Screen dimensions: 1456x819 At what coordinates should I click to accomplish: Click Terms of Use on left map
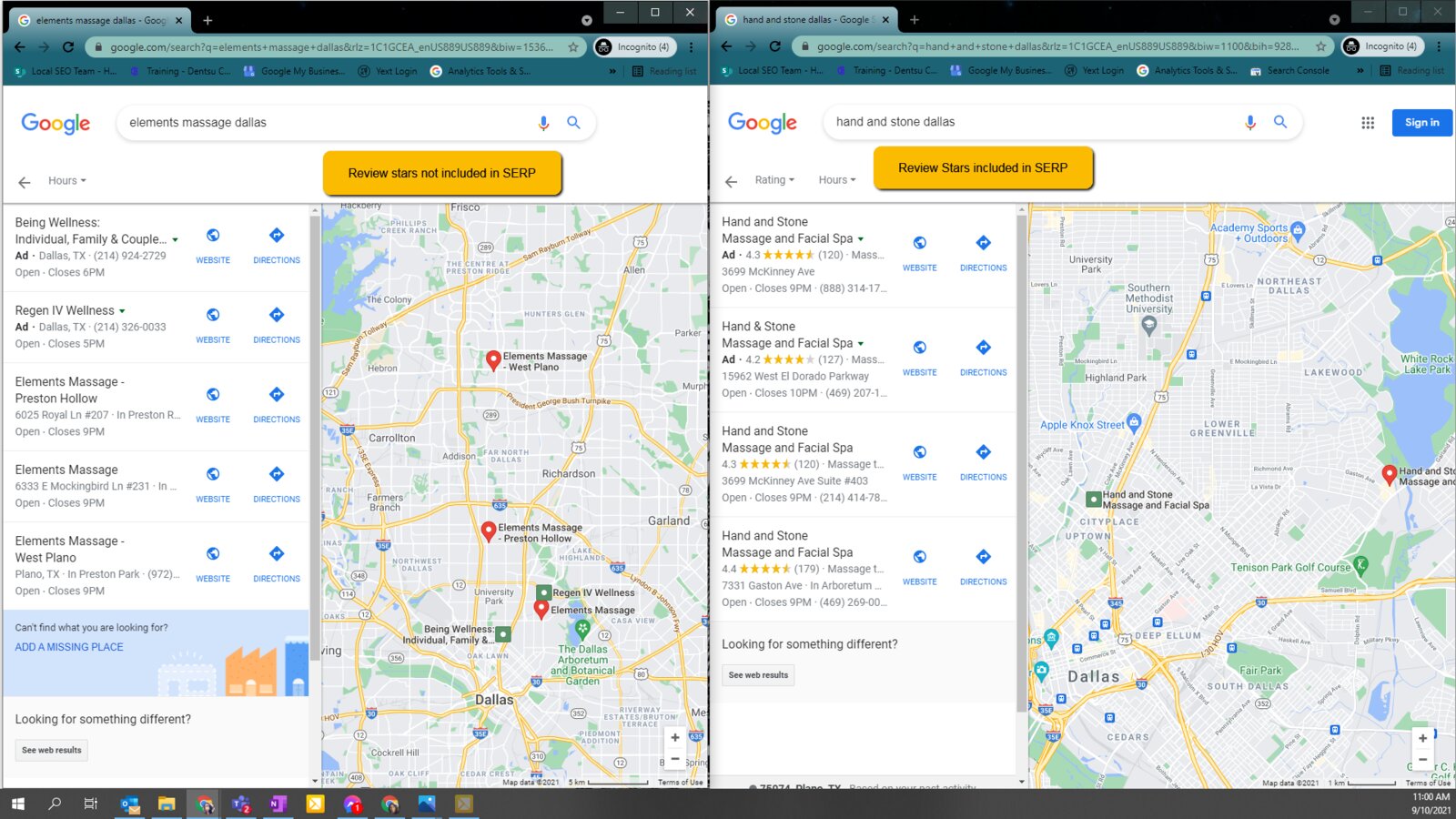[681, 783]
